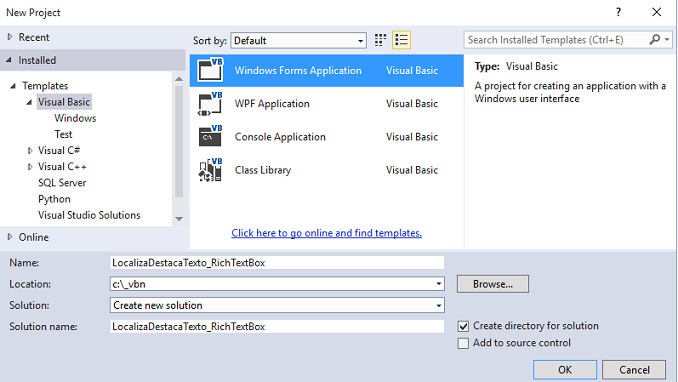The height and width of the screenshot is (382, 678).
Task: Select the WPF Application template icon
Action: coord(210,104)
